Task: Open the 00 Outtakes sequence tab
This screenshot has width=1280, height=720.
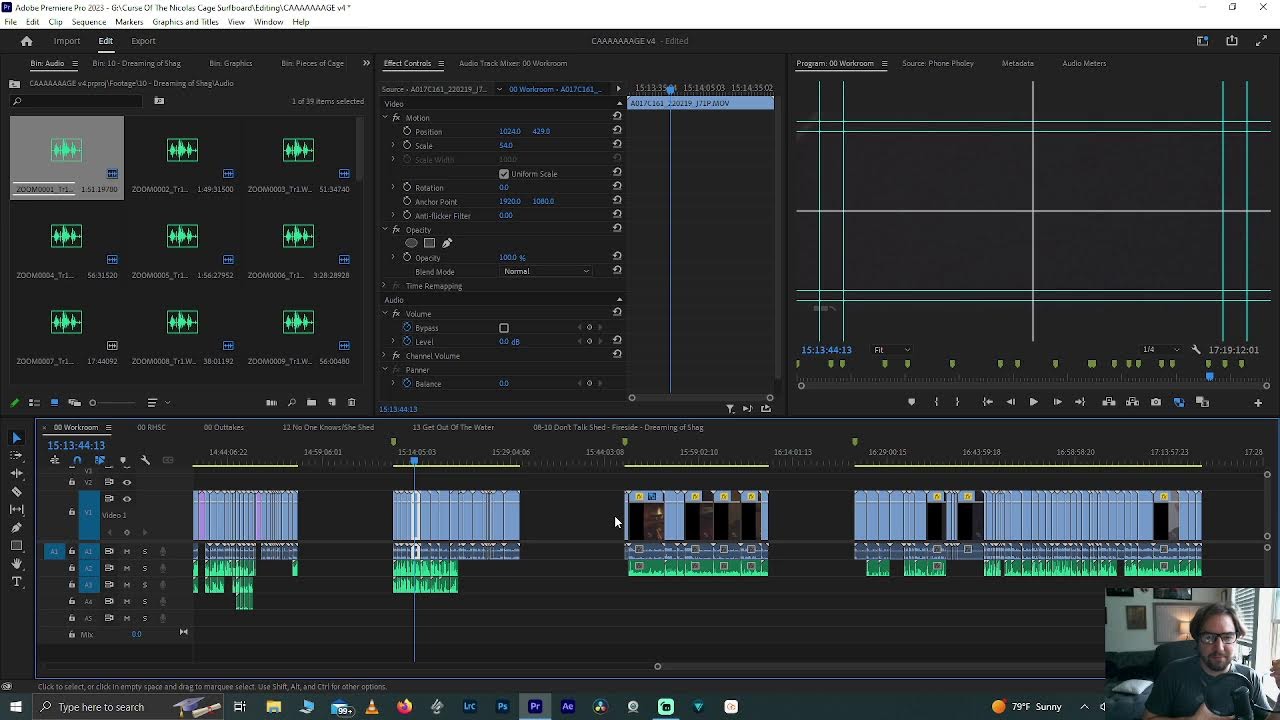Action: [224, 427]
